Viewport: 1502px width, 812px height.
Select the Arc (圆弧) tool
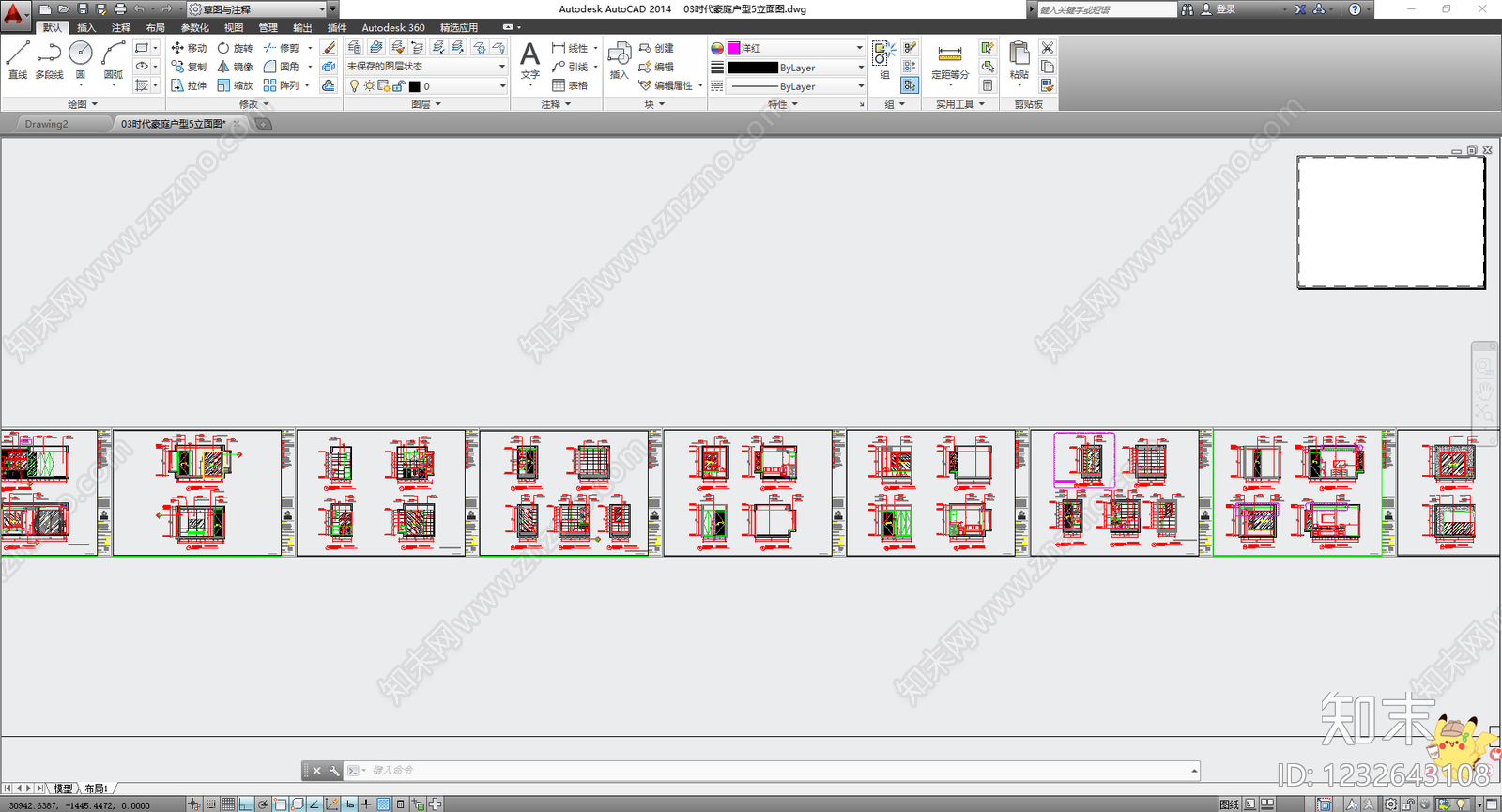[114, 61]
